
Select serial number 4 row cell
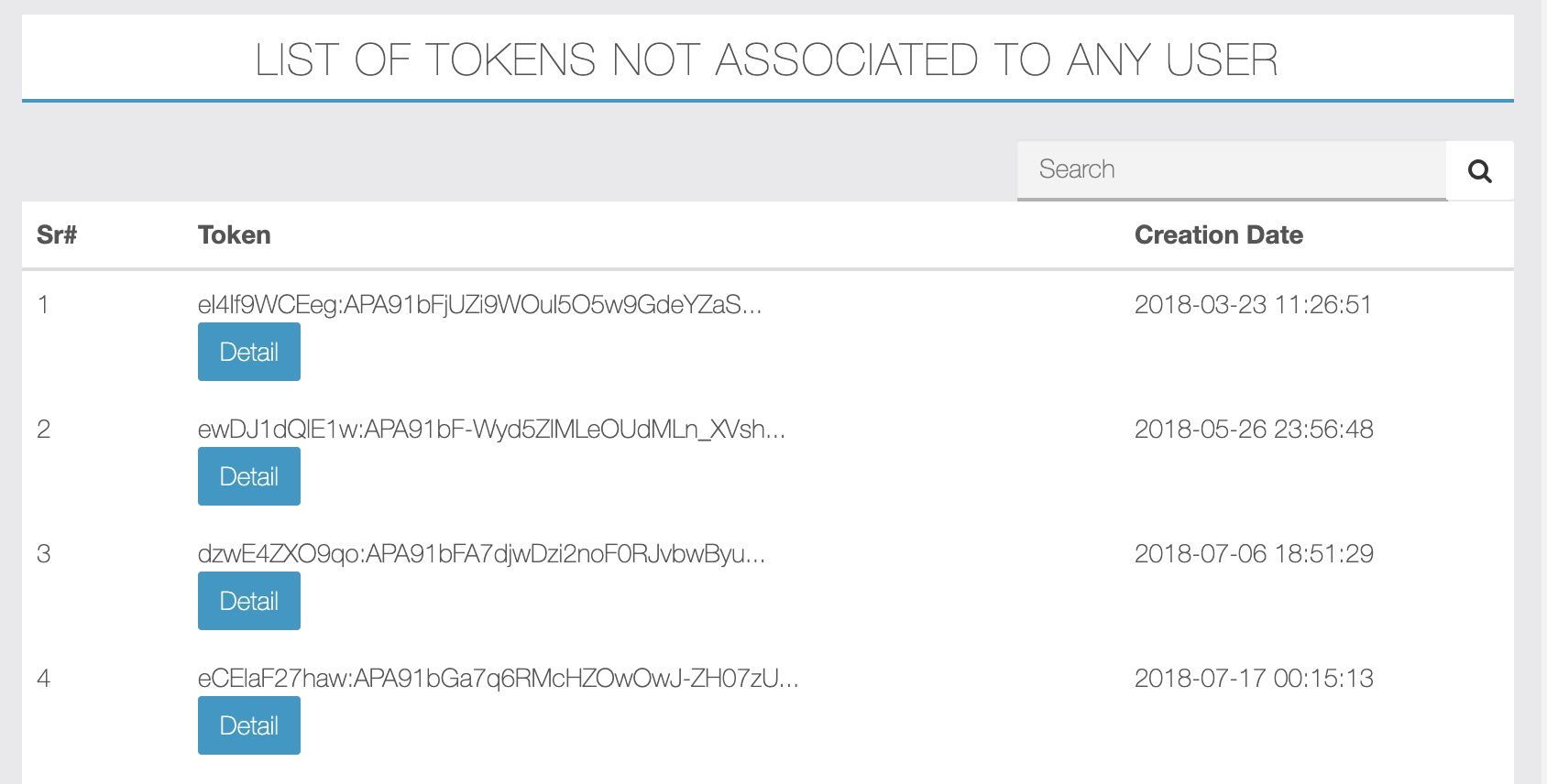[43, 679]
